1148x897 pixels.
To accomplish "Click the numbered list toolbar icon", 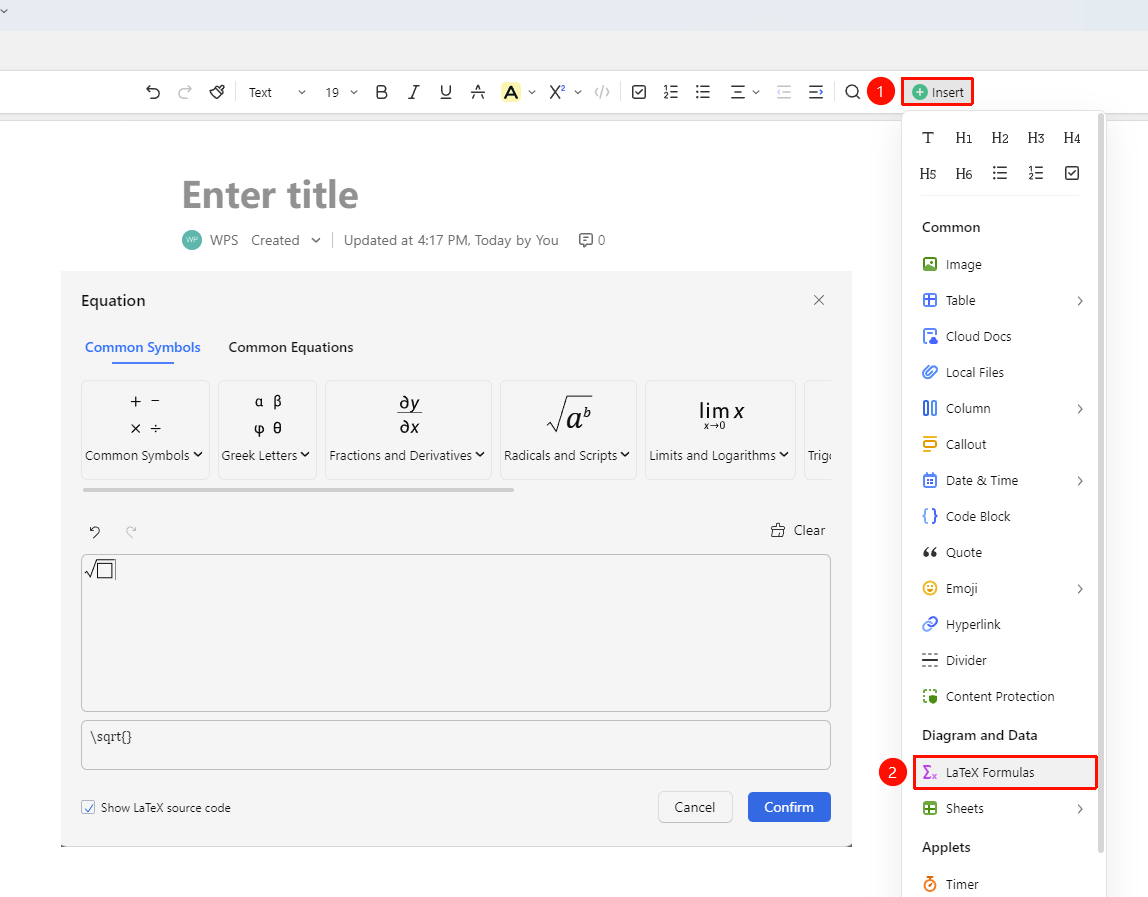I will 671,92.
